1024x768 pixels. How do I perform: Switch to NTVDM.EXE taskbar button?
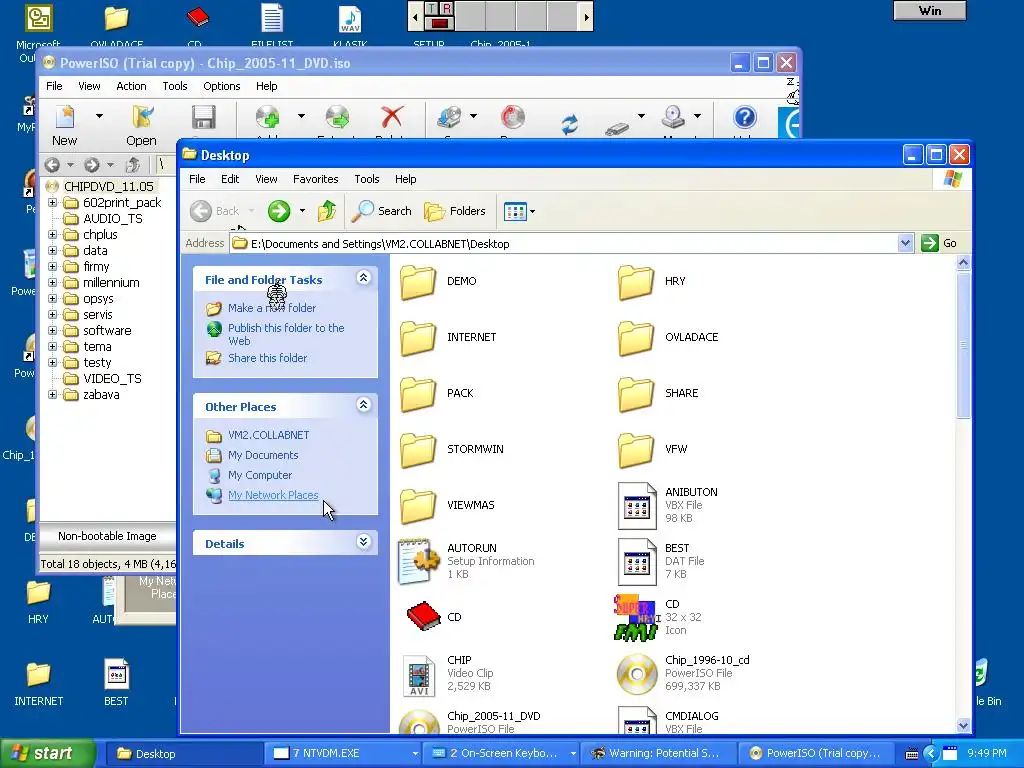point(341,753)
